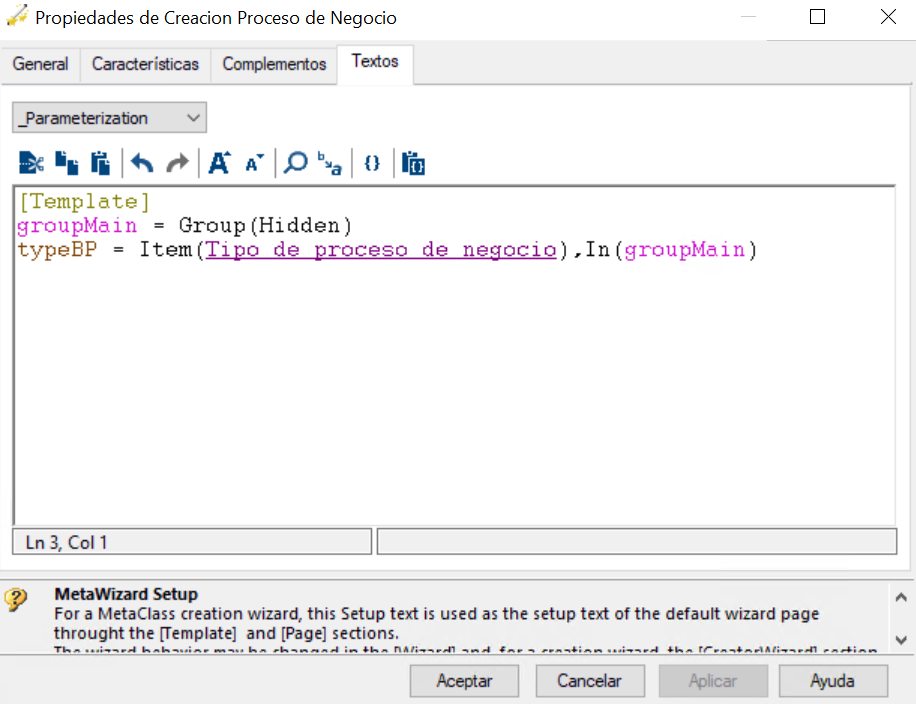Redo the edit with the grey arrow icon
Image resolution: width=916 pixels, height=704 pixels.
(x=178, y=163)
